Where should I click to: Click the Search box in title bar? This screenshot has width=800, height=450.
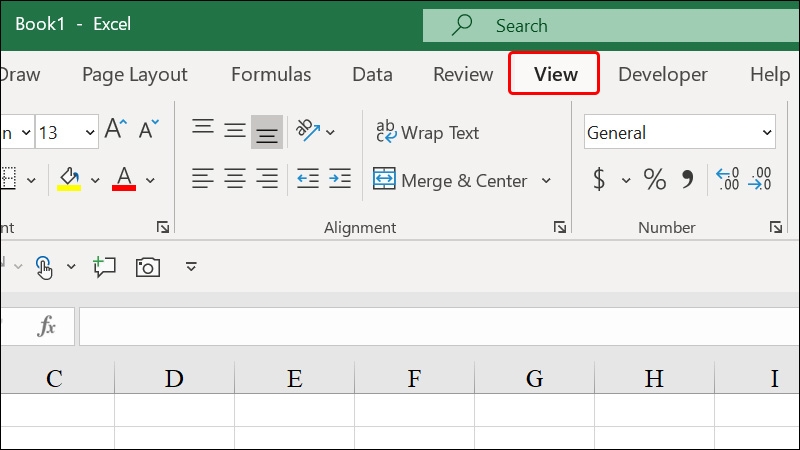[x=611, y=26]
